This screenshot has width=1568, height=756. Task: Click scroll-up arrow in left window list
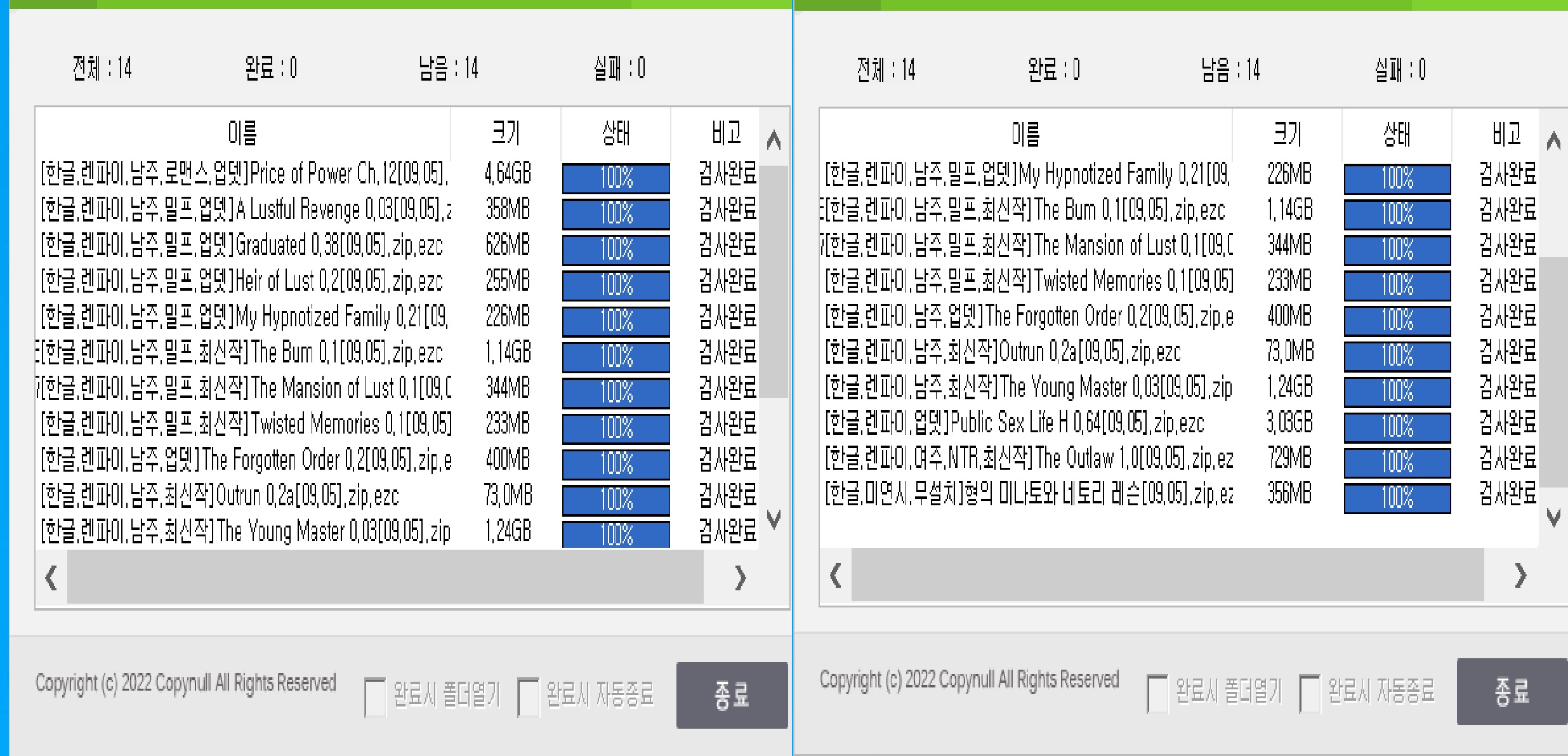[x=773, y=140]
